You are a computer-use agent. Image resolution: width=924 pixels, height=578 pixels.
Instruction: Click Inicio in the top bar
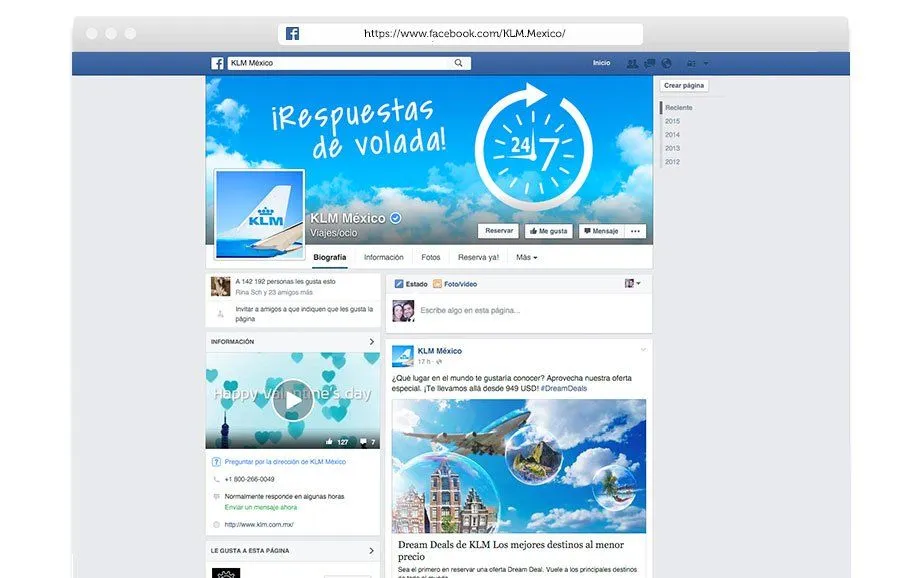click(x=602, y=63)
